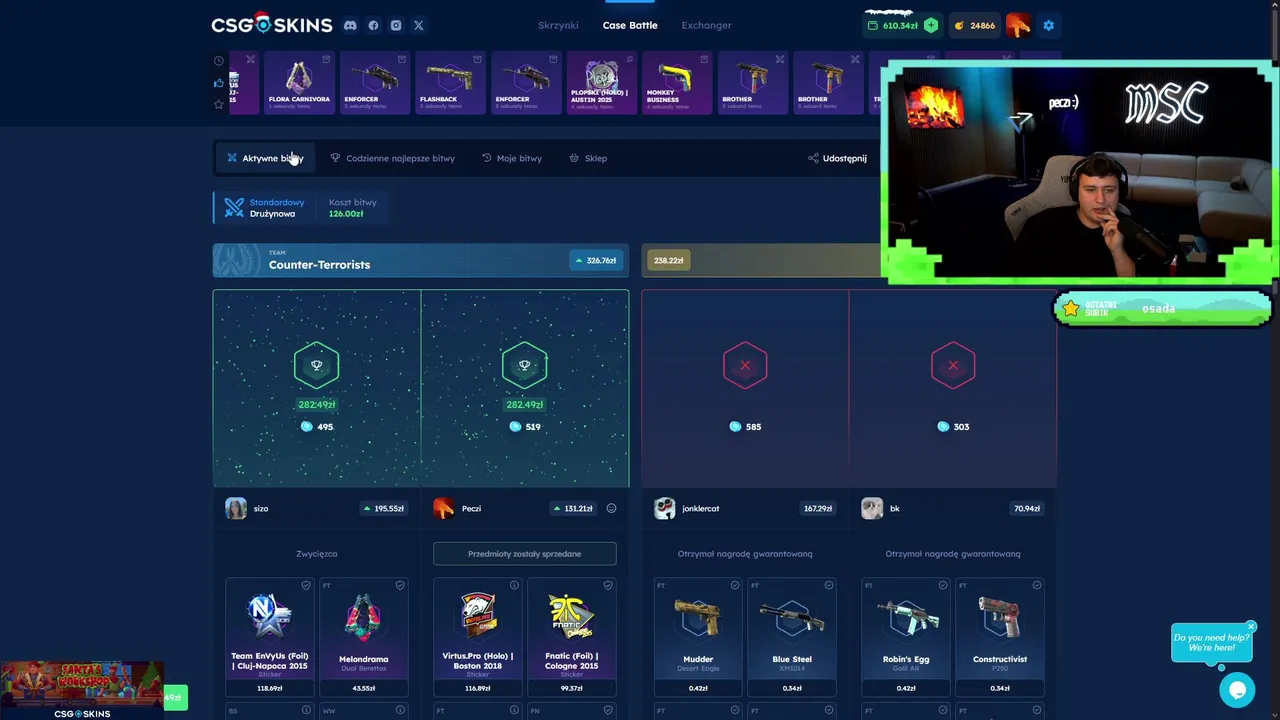Screen dimensions: 1280x720
Task: Select the Team EnVyUs (Foil) sticker card
Action: 270,636
